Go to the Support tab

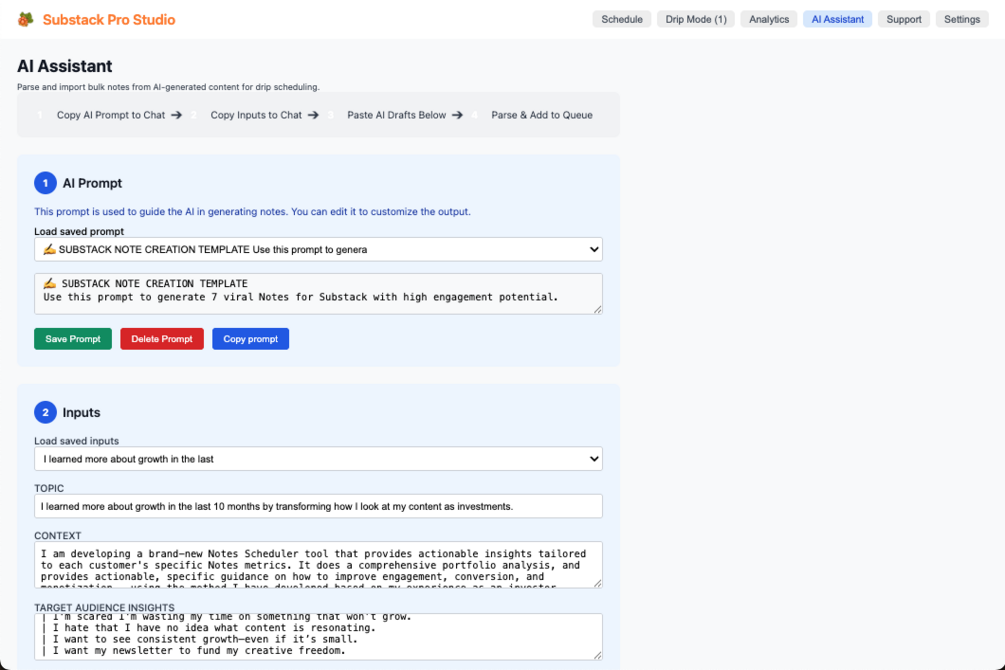904,19
